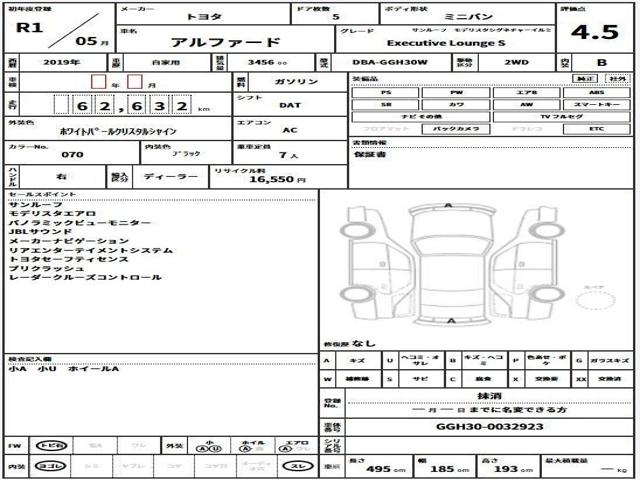The height and width of the screenshot is (480, 640).
Task: Click the body type ミニバン
Action: tap(468, 17)
